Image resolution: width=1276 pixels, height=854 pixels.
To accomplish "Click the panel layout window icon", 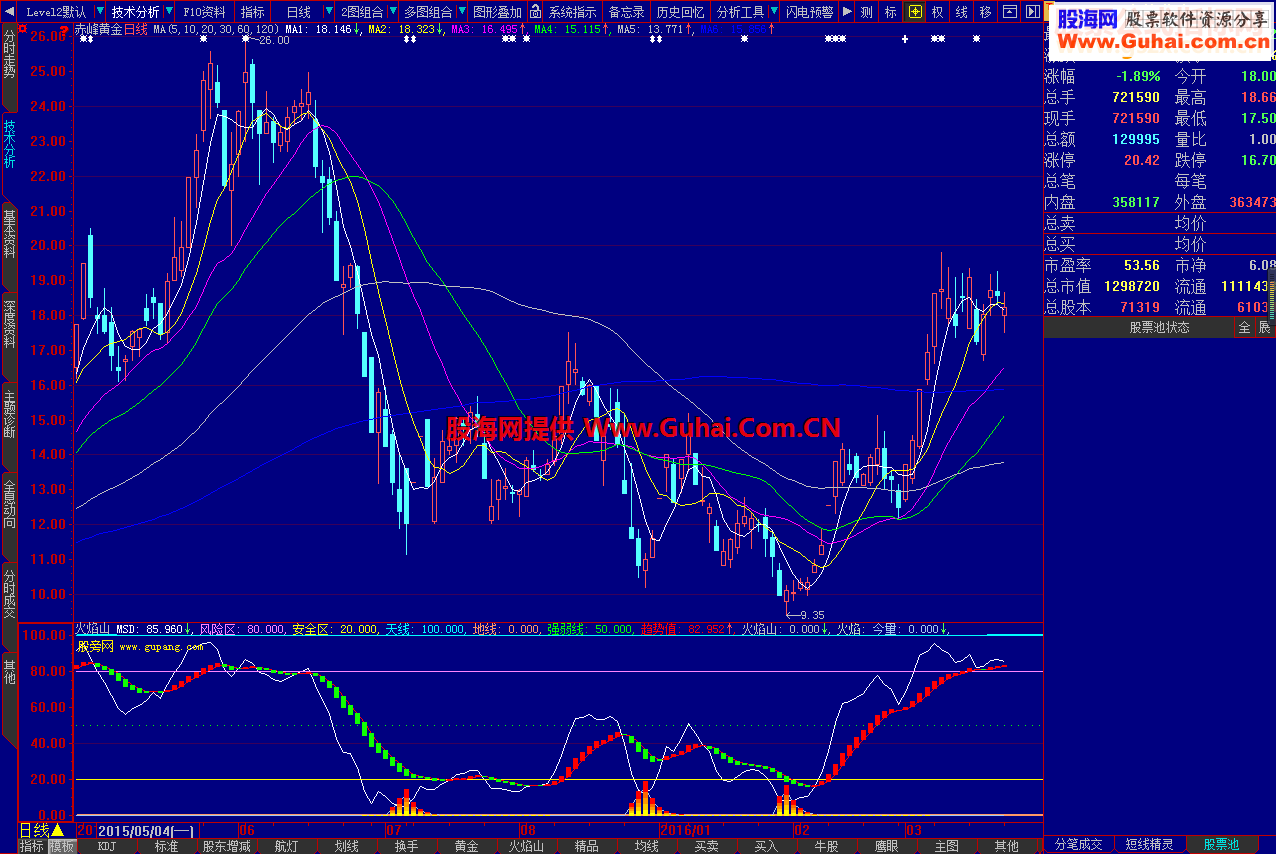I will (x=1009, y=12).
